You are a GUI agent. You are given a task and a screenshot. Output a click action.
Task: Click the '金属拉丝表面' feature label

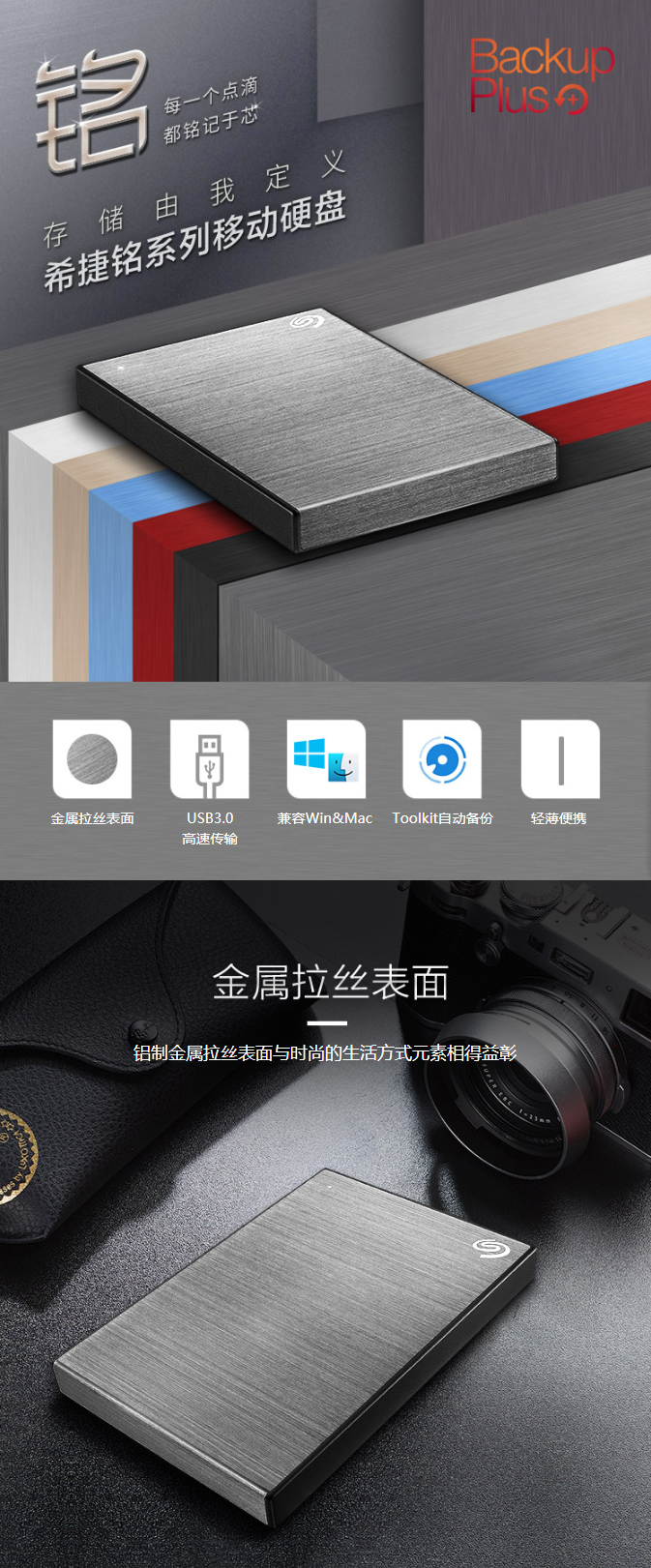(x=93, y=818)
